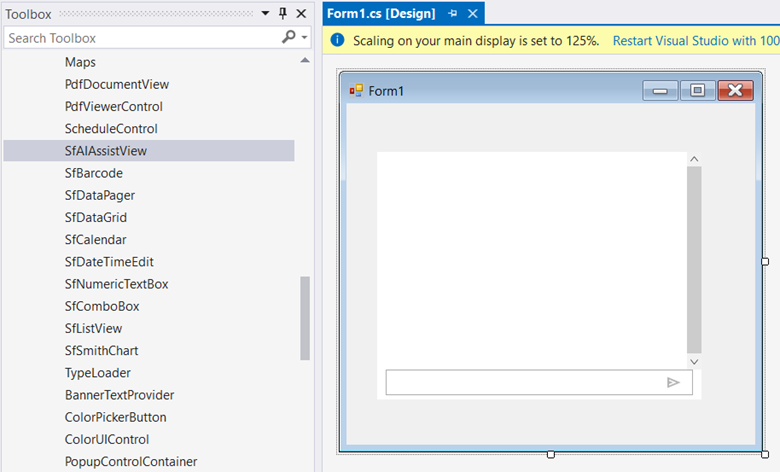
Task: Select the SfSmithChart toolbox item
Action: coord(101,351)
